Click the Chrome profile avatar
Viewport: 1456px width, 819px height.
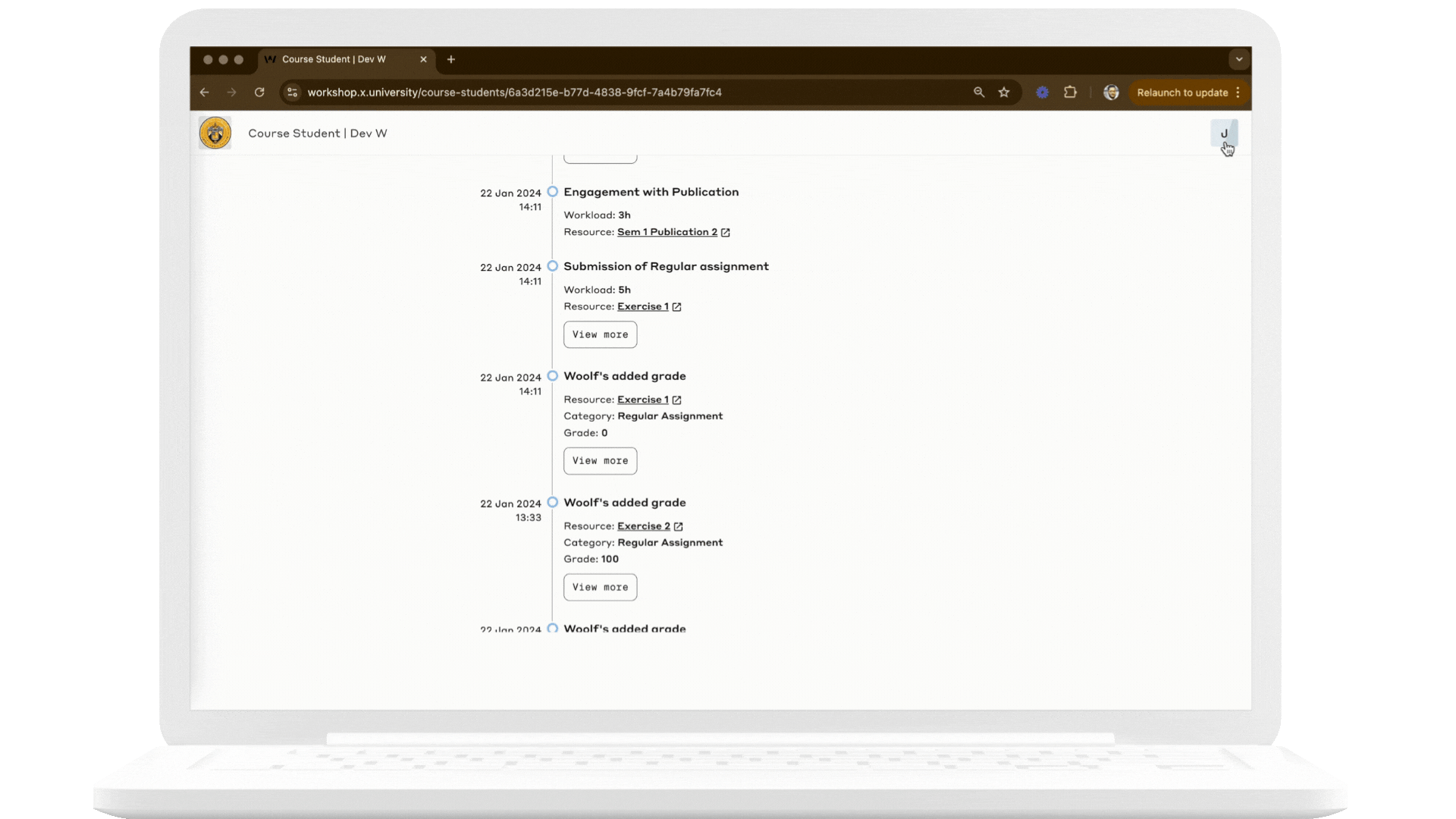click(x=1110, y=92)
